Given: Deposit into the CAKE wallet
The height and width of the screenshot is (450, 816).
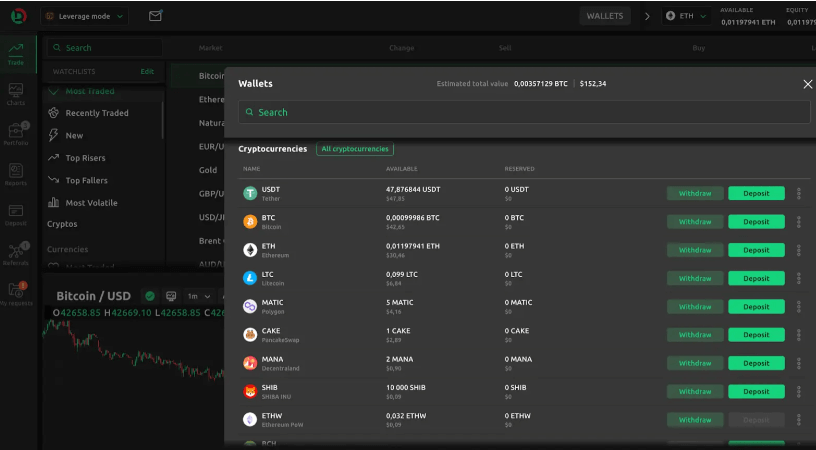Looking at the screenshot, I should pos(756,335).
